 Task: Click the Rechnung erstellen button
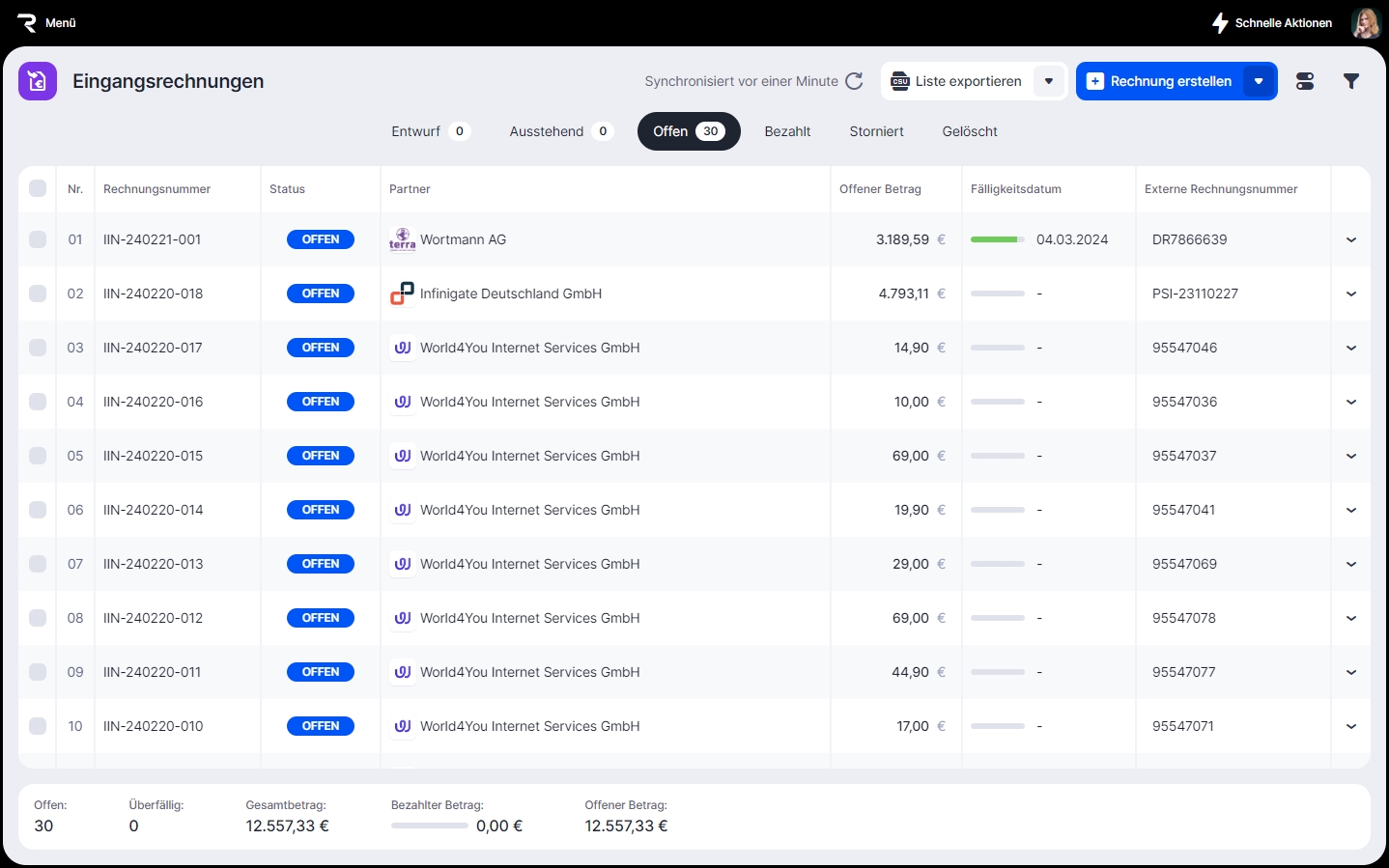(1160, 81)
